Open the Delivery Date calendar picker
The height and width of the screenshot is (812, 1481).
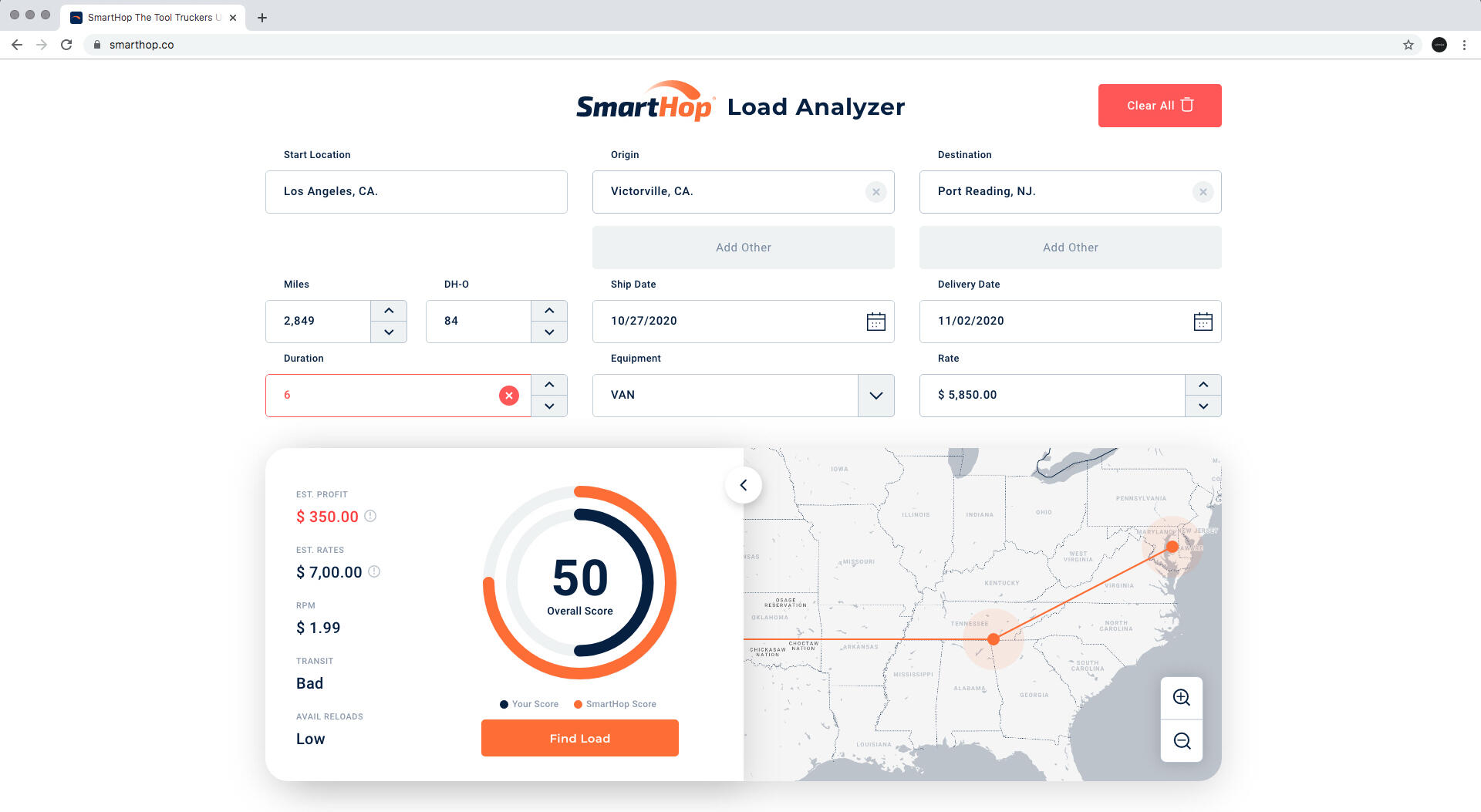pos(1203,322)
